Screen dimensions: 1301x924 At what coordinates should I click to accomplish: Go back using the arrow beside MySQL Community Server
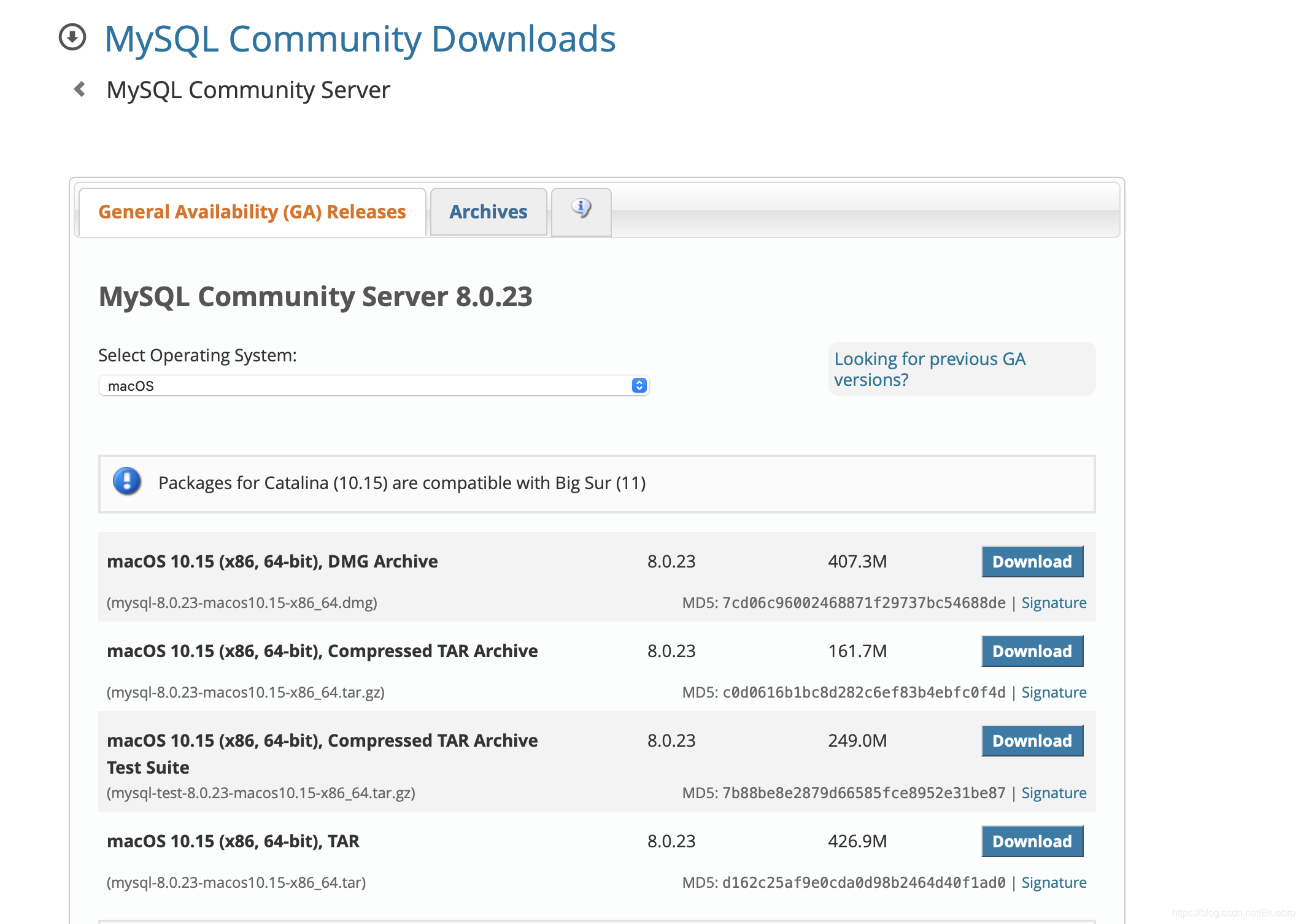(x=80, y=90)
